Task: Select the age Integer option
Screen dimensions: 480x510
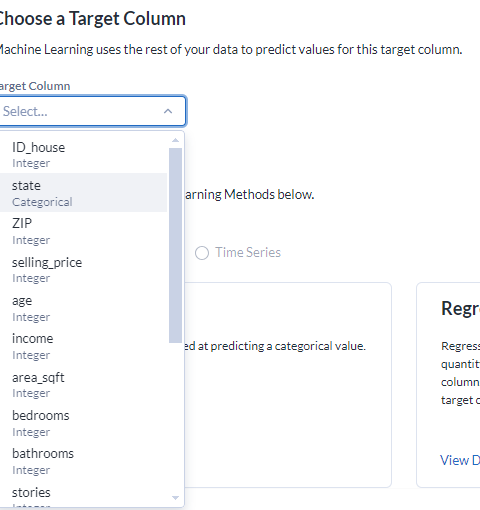Action: coord(83,308)
